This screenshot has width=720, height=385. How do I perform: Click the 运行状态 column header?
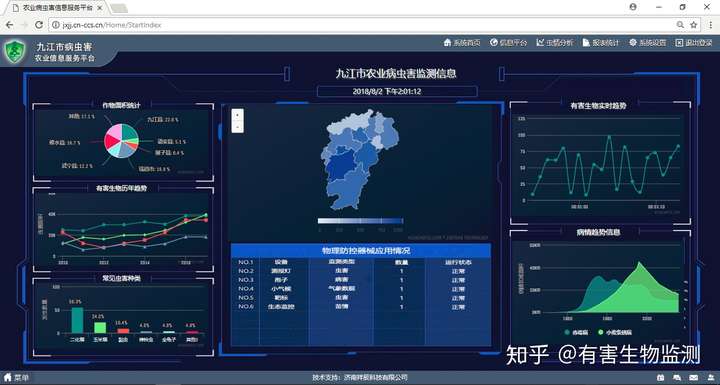click(458, 262)
